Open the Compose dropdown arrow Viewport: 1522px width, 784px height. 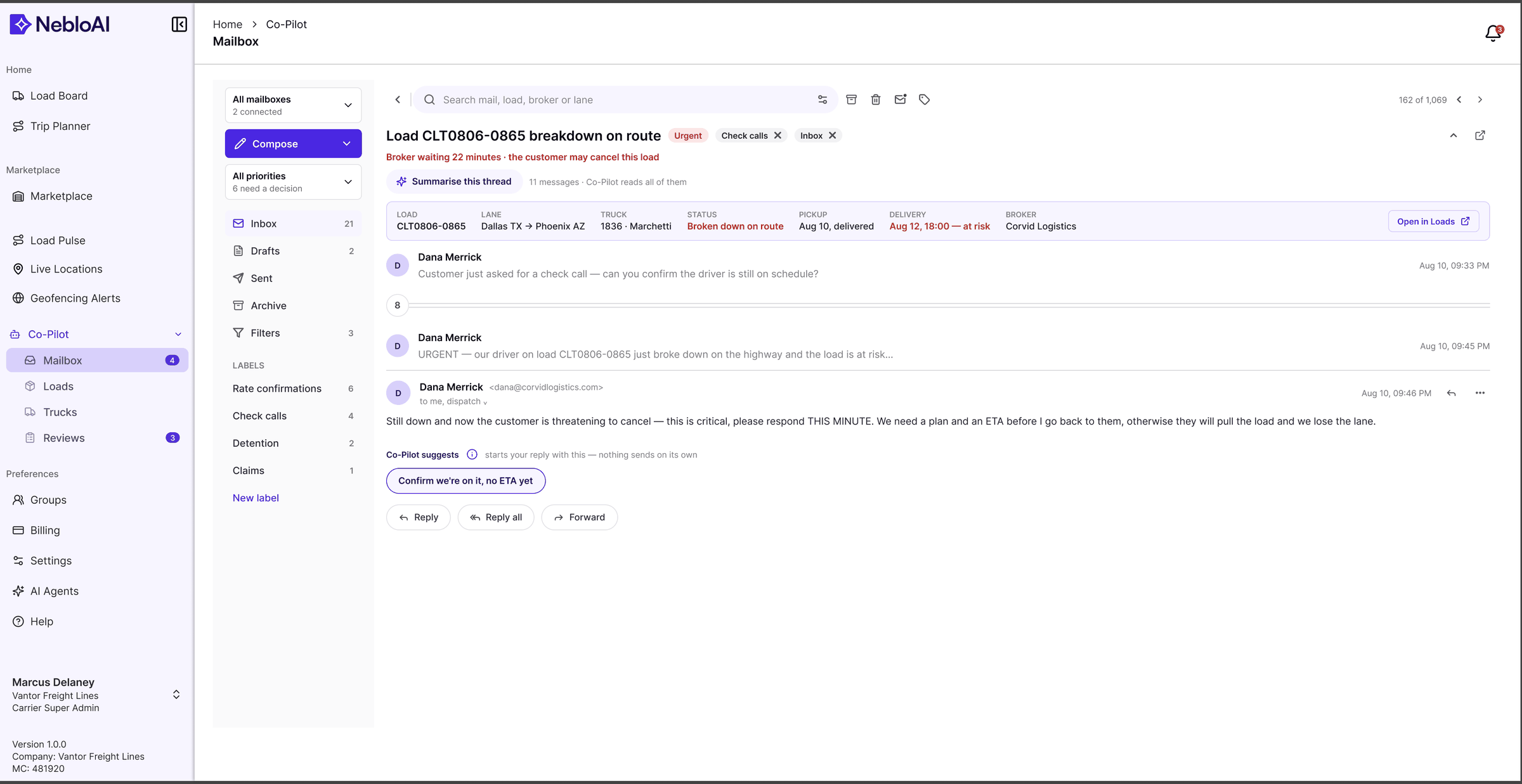[x=347, y=144]
